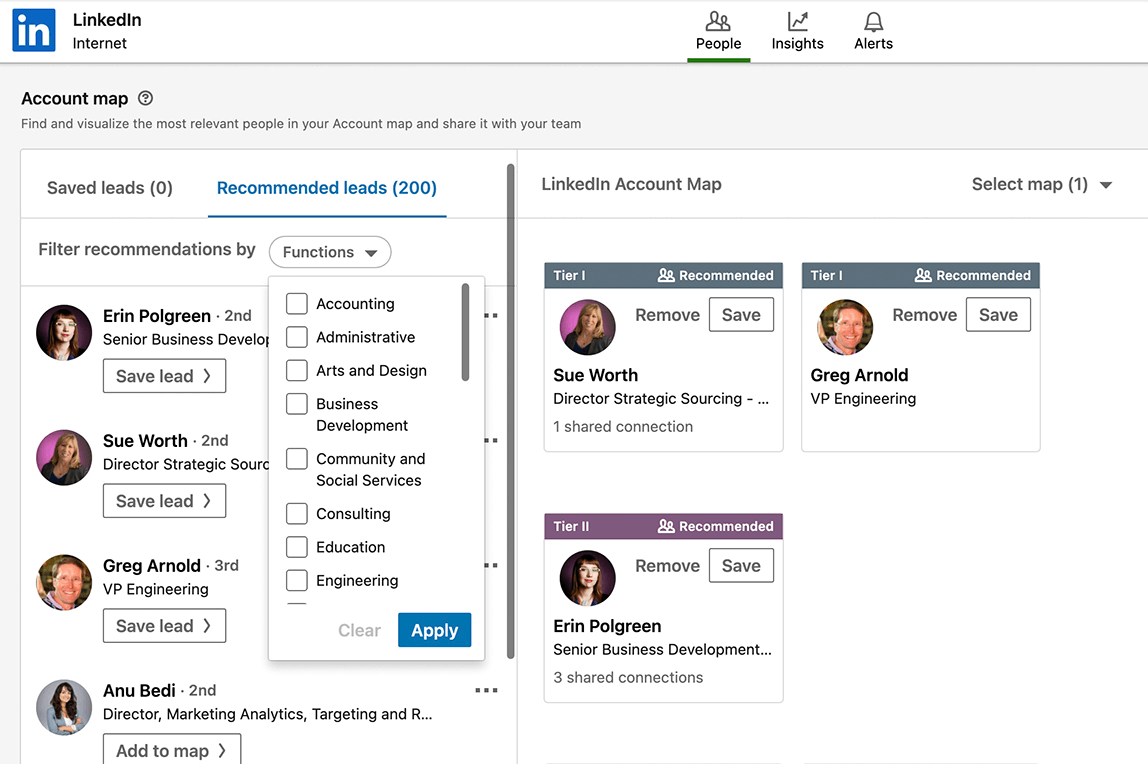1148x764 pixels.
Task: Click Recommended icon on Erin Polgreen card
Action: pyautogui.click(x=666, y=526)
